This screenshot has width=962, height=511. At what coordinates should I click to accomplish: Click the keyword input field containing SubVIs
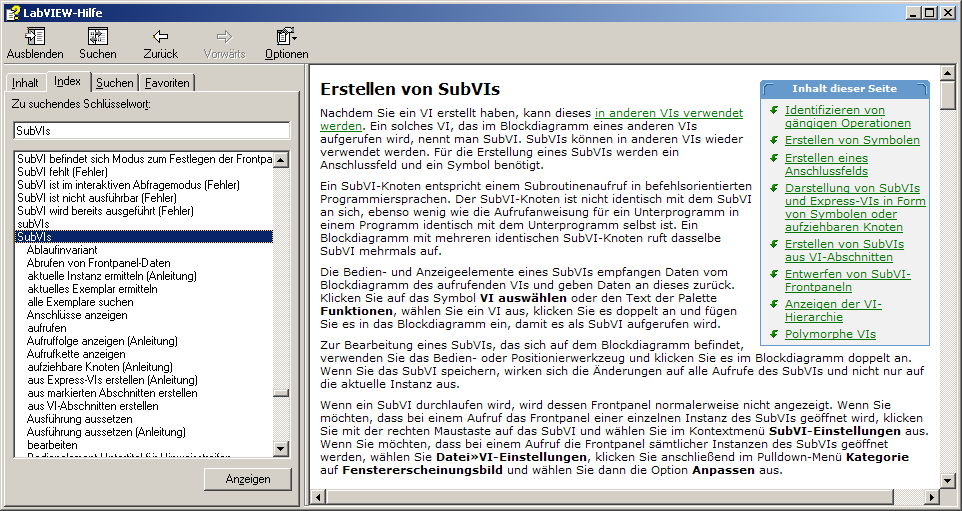152,131
